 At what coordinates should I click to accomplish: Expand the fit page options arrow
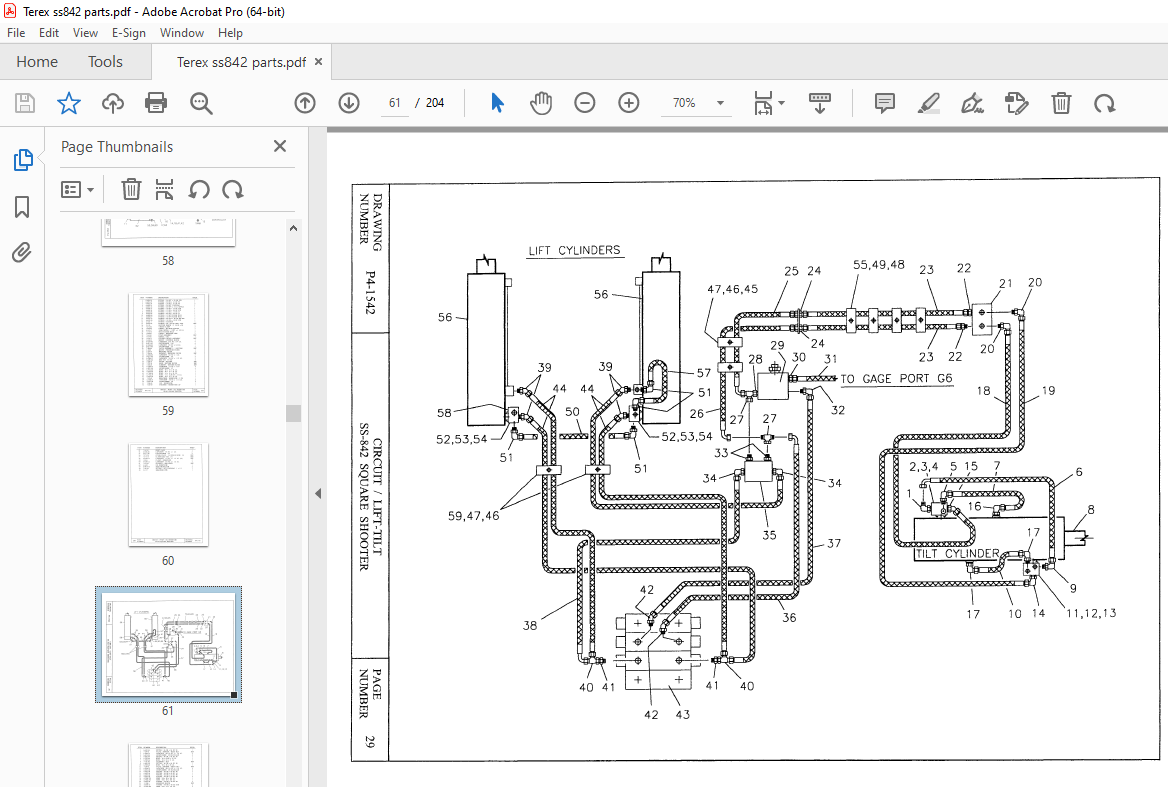click(781, 103)
